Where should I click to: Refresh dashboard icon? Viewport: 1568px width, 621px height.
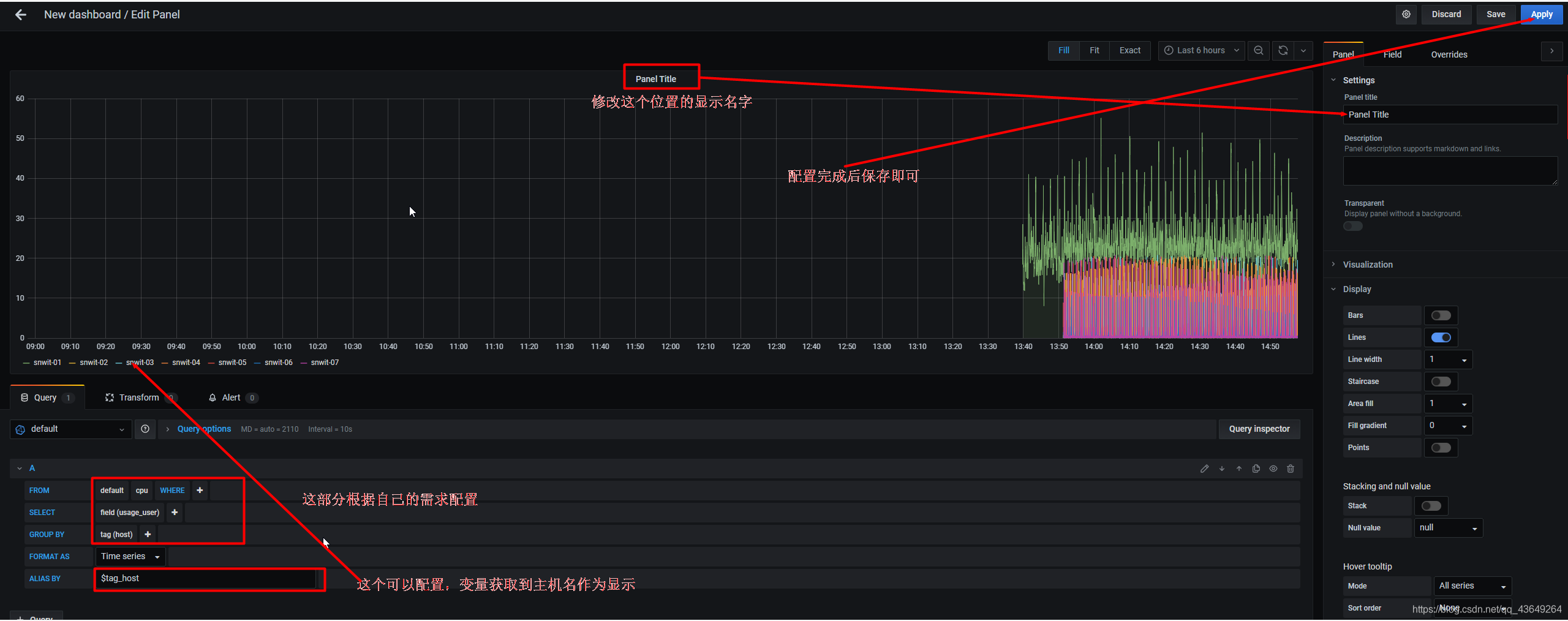tap(1283, 50)
